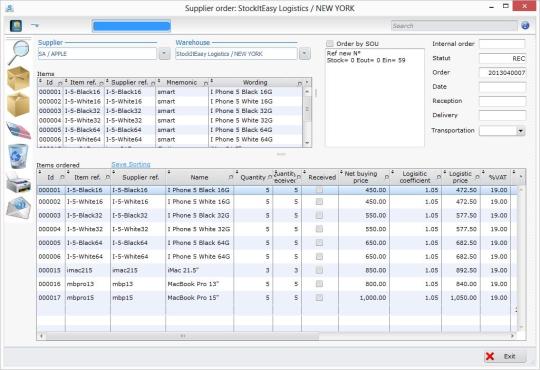Expand the Transportation dropdown
The image size is (540, 370).
520,131
